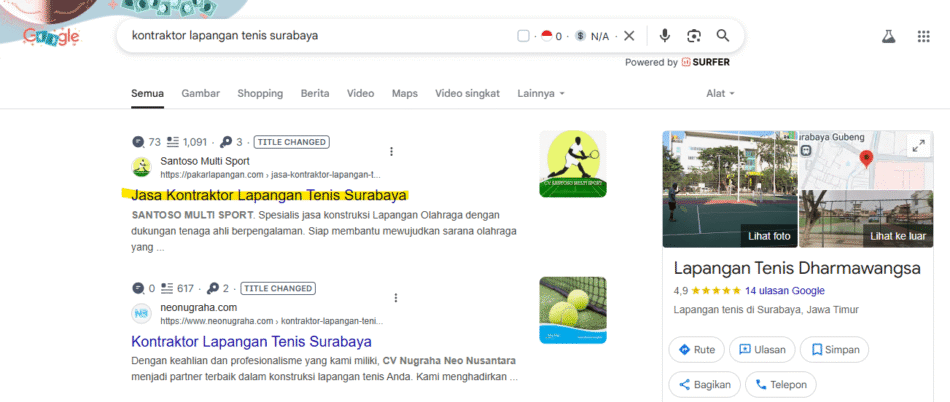This screenshot has height=402, width=950.
Task: Open options menu for Santoso Multi Sport result
Action: click(392, 152)
